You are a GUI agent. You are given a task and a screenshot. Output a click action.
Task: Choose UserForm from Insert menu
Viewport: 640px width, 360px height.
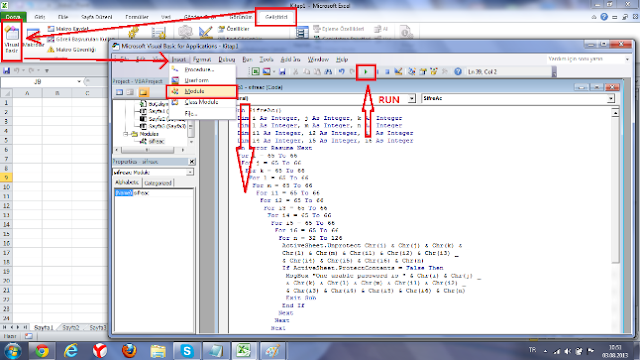point(202,80)
